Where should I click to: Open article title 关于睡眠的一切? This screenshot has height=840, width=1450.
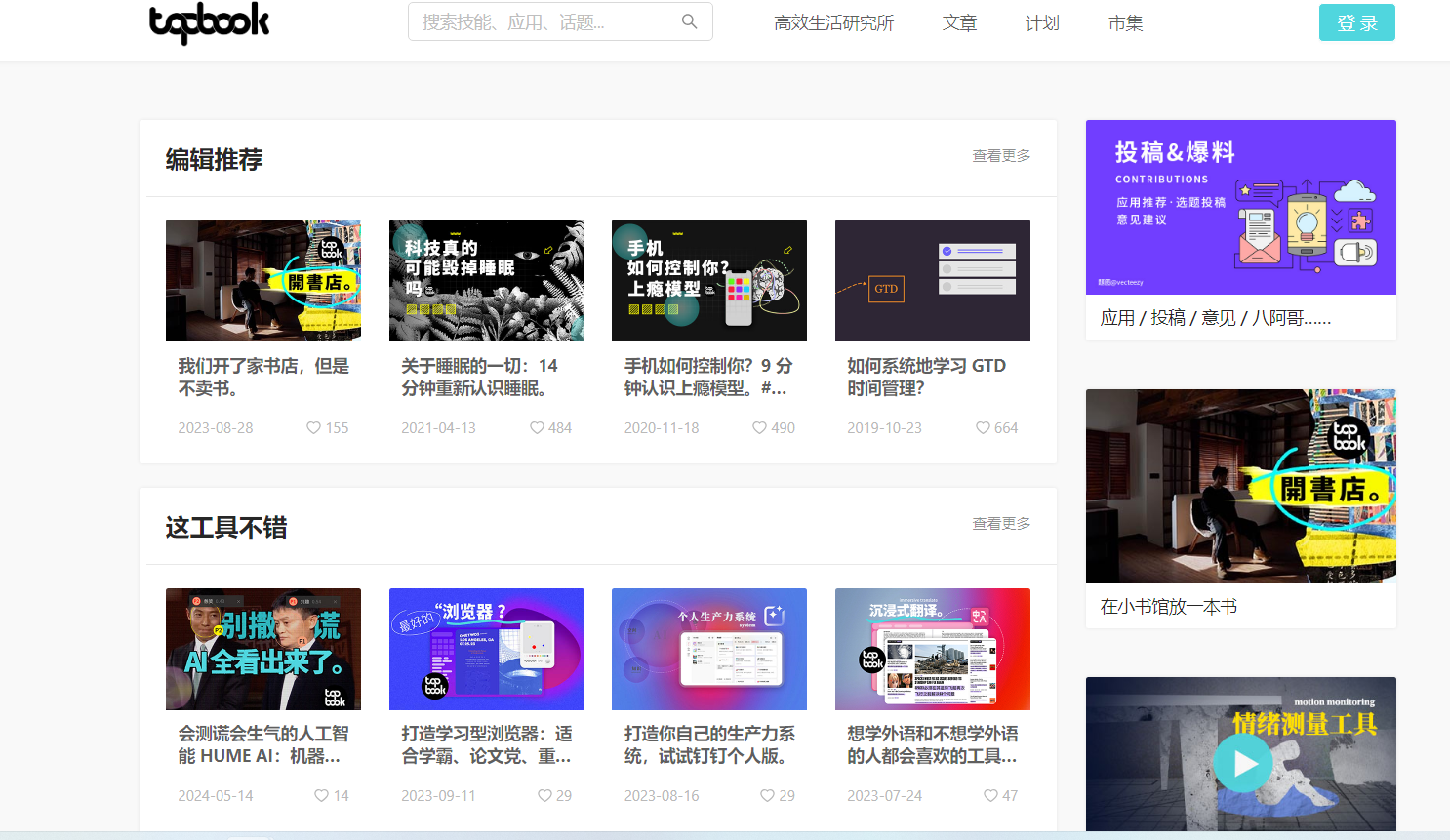tap(480, 377)
